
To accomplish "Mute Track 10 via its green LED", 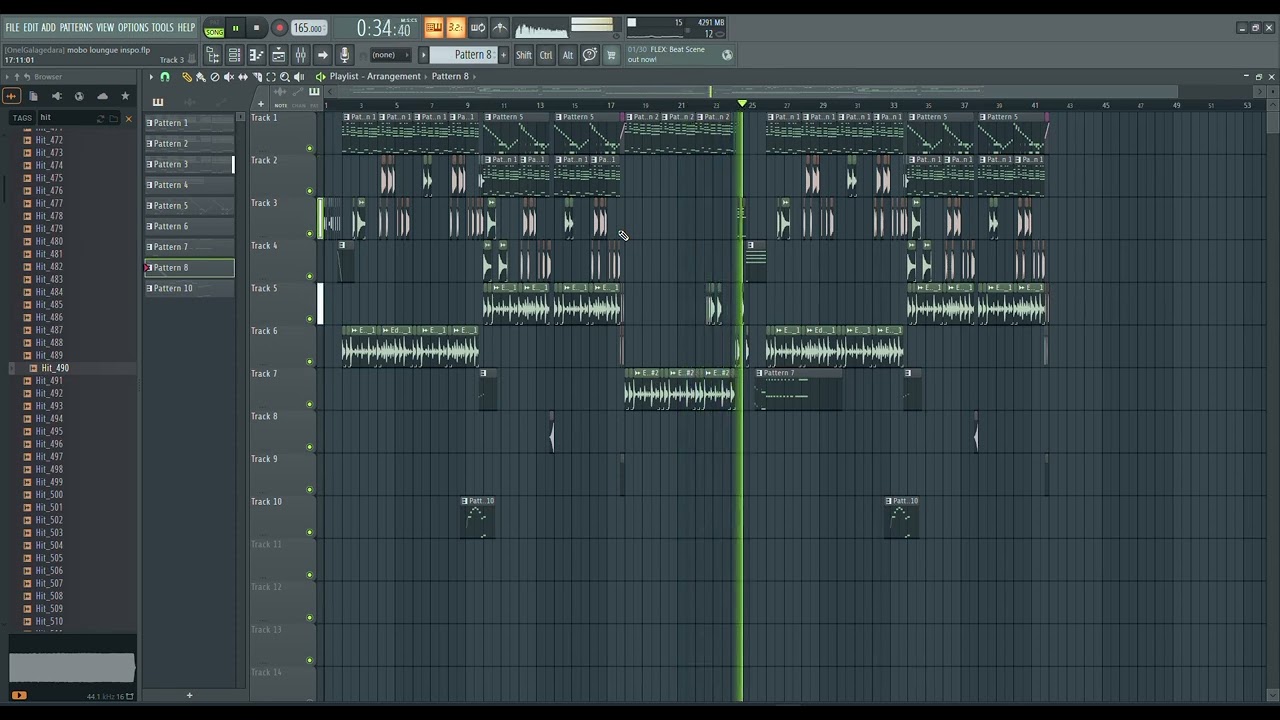I will (309, 532).
